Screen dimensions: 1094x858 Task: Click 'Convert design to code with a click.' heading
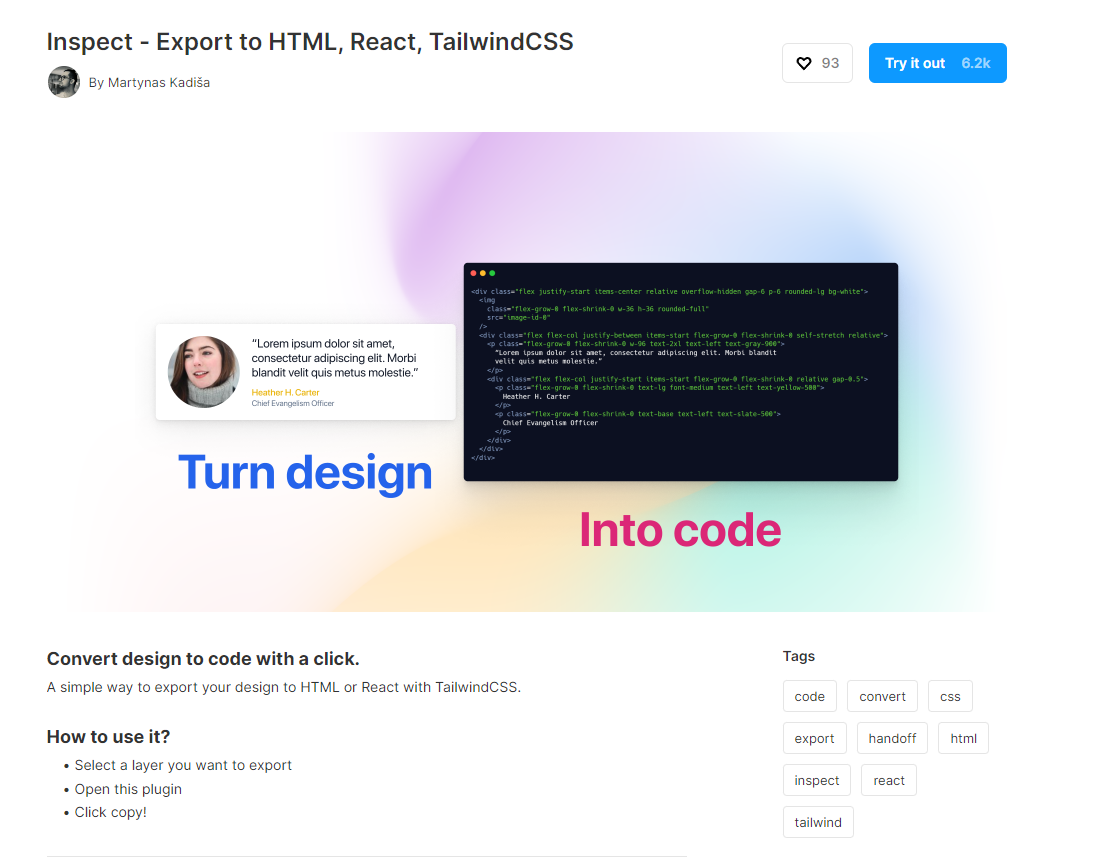click(203, 658)
